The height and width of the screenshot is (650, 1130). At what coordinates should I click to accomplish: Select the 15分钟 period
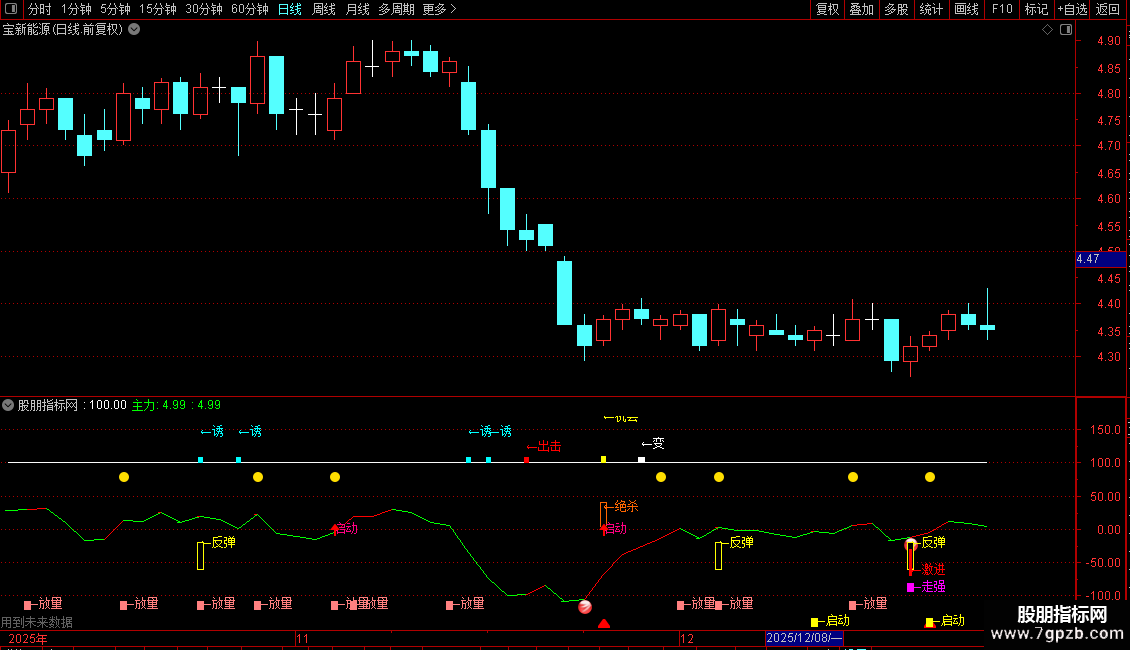click(x=158, y=9)
